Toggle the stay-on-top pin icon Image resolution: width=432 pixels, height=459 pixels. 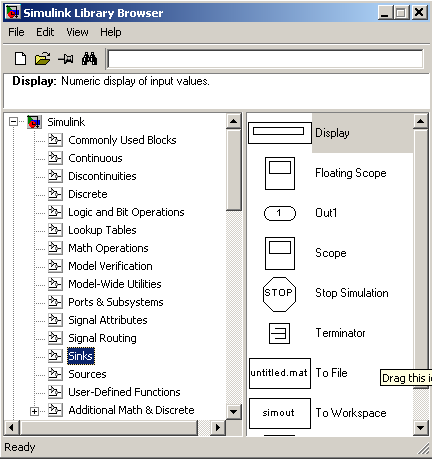66,59
